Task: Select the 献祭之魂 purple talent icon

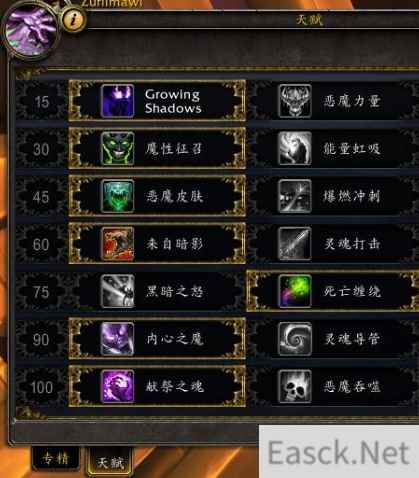Action: tap(118, 387)
